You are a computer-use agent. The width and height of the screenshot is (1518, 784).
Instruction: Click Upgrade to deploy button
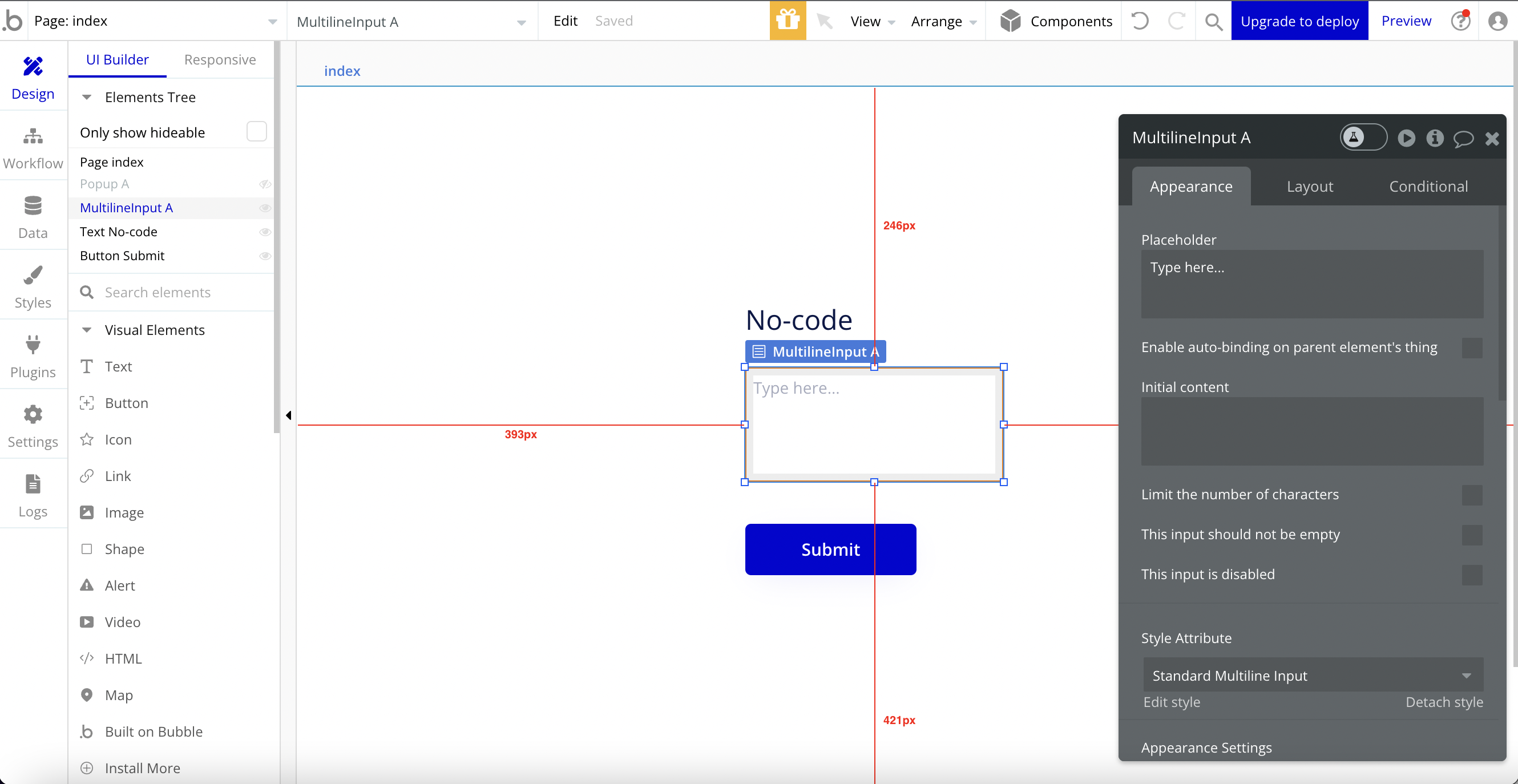pyautogui.click(x=1299, y=21)
